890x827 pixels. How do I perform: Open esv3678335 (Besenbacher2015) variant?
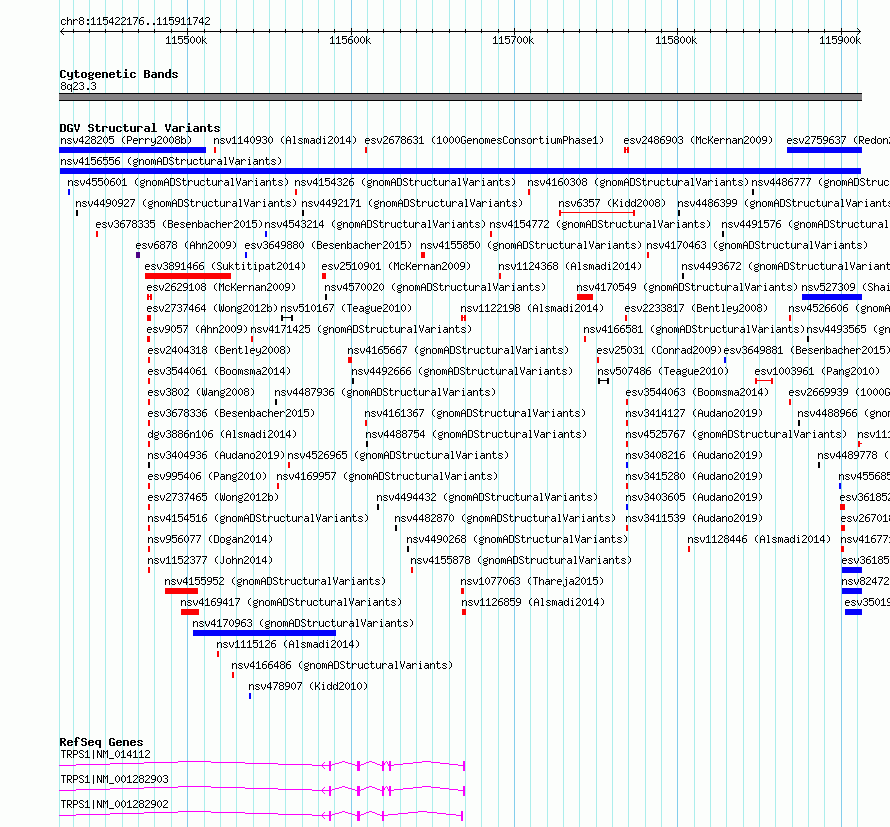(x=179, y=224)
